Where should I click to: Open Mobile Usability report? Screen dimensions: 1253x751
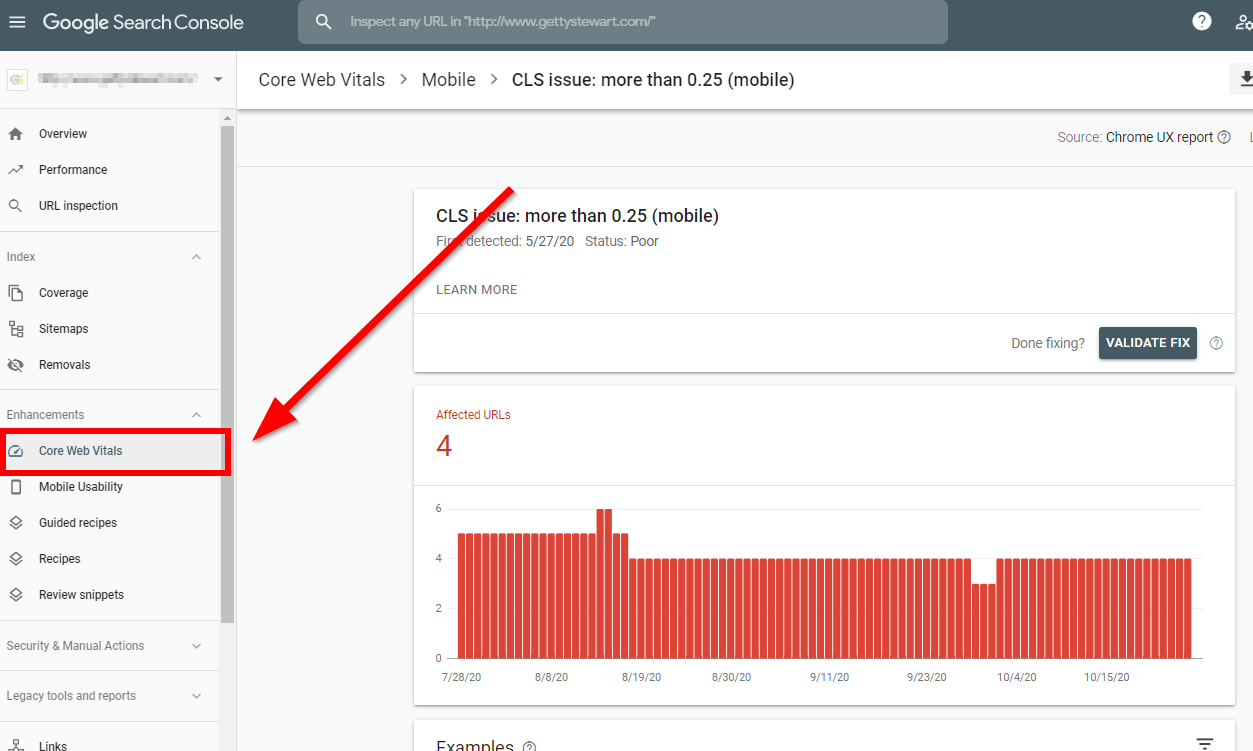point(80,487)
